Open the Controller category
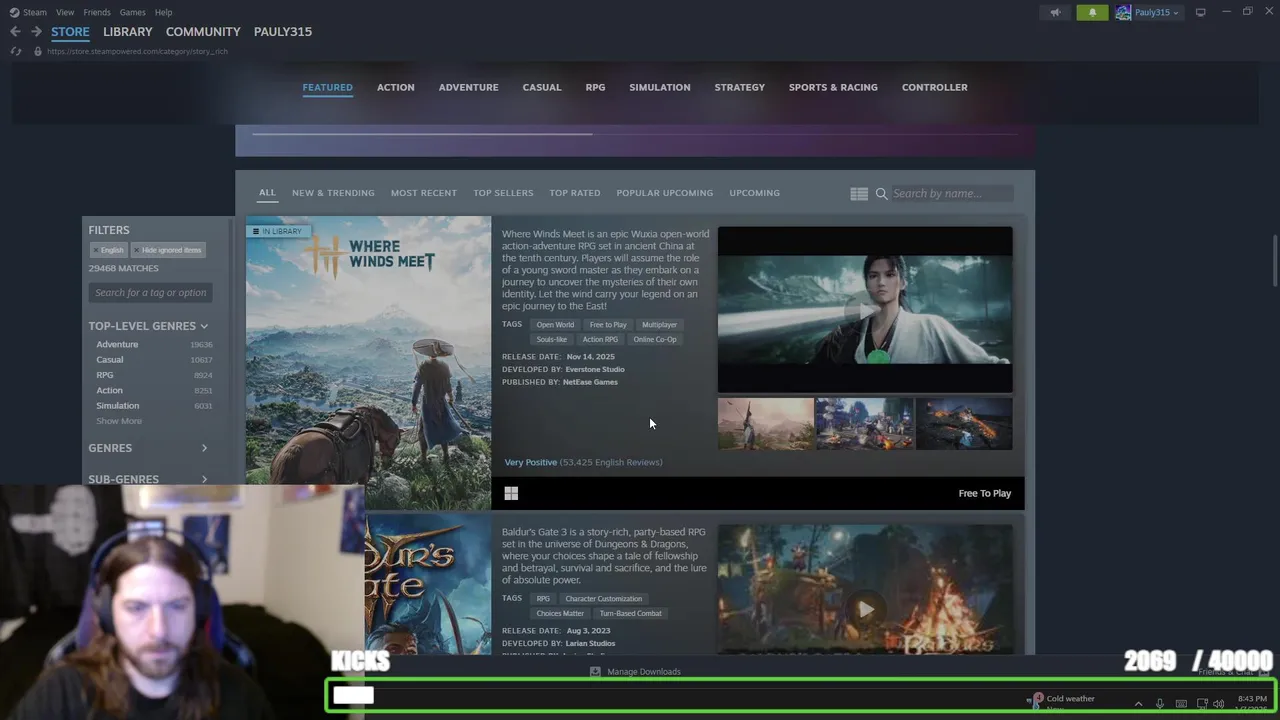This screenshot has width=1280, height=720. point(935,87)
